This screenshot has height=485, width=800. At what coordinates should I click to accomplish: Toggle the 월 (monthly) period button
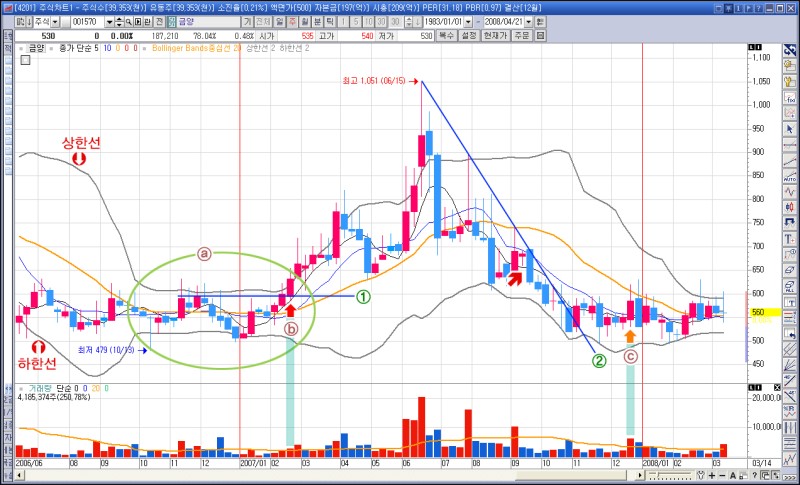pos(304,21)
